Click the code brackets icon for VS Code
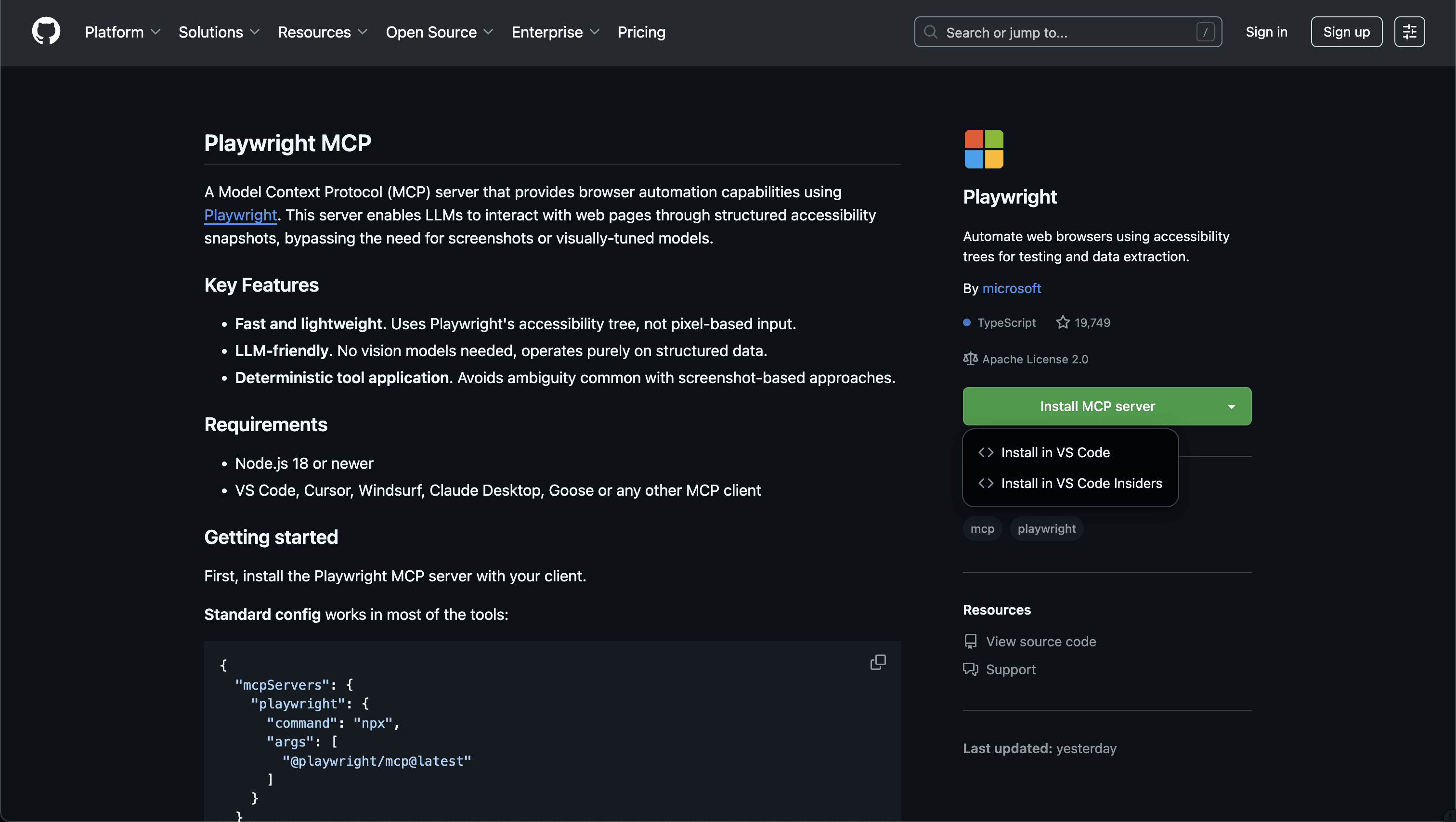The width and height of the screenshot is (1456, 822). click(x=986, y=452)
